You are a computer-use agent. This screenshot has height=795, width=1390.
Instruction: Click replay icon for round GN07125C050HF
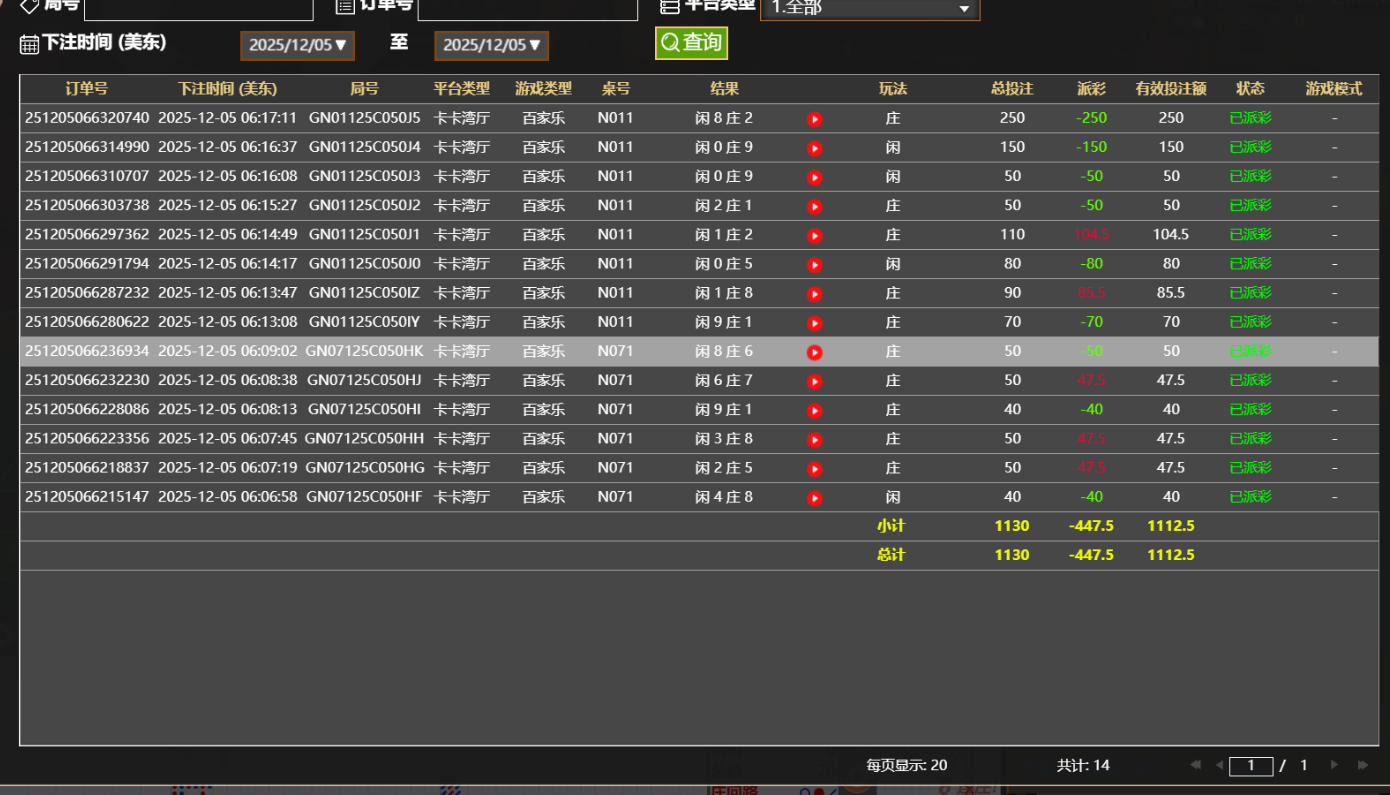coord(814,498)
